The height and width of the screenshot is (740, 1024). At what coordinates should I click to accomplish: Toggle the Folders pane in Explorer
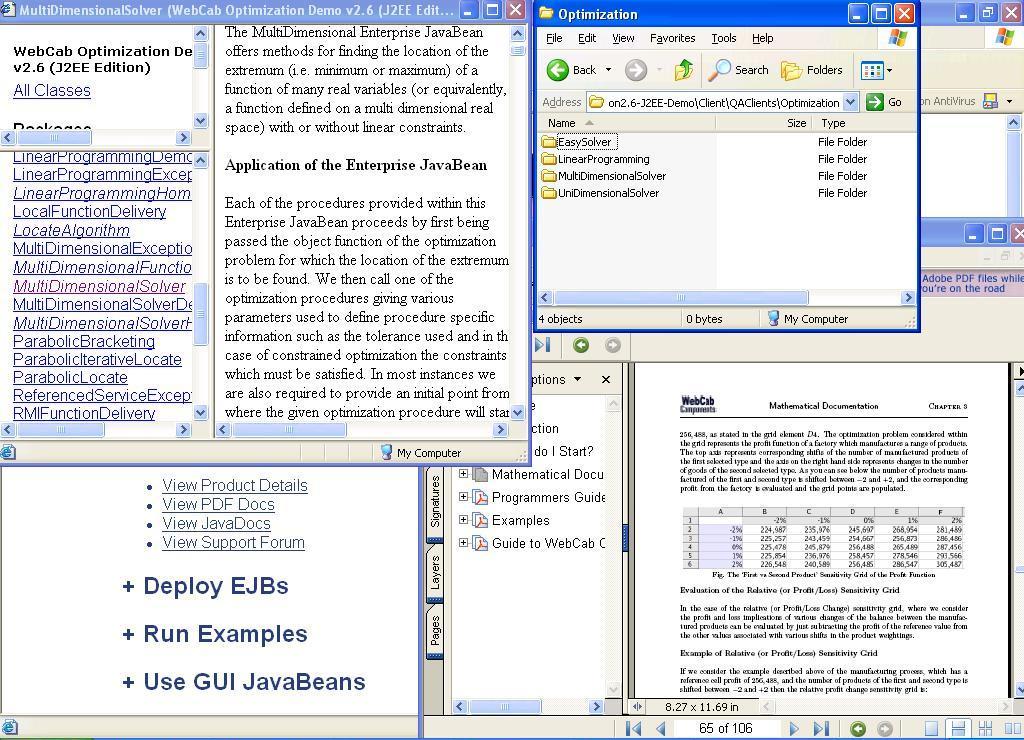point(812,70)
